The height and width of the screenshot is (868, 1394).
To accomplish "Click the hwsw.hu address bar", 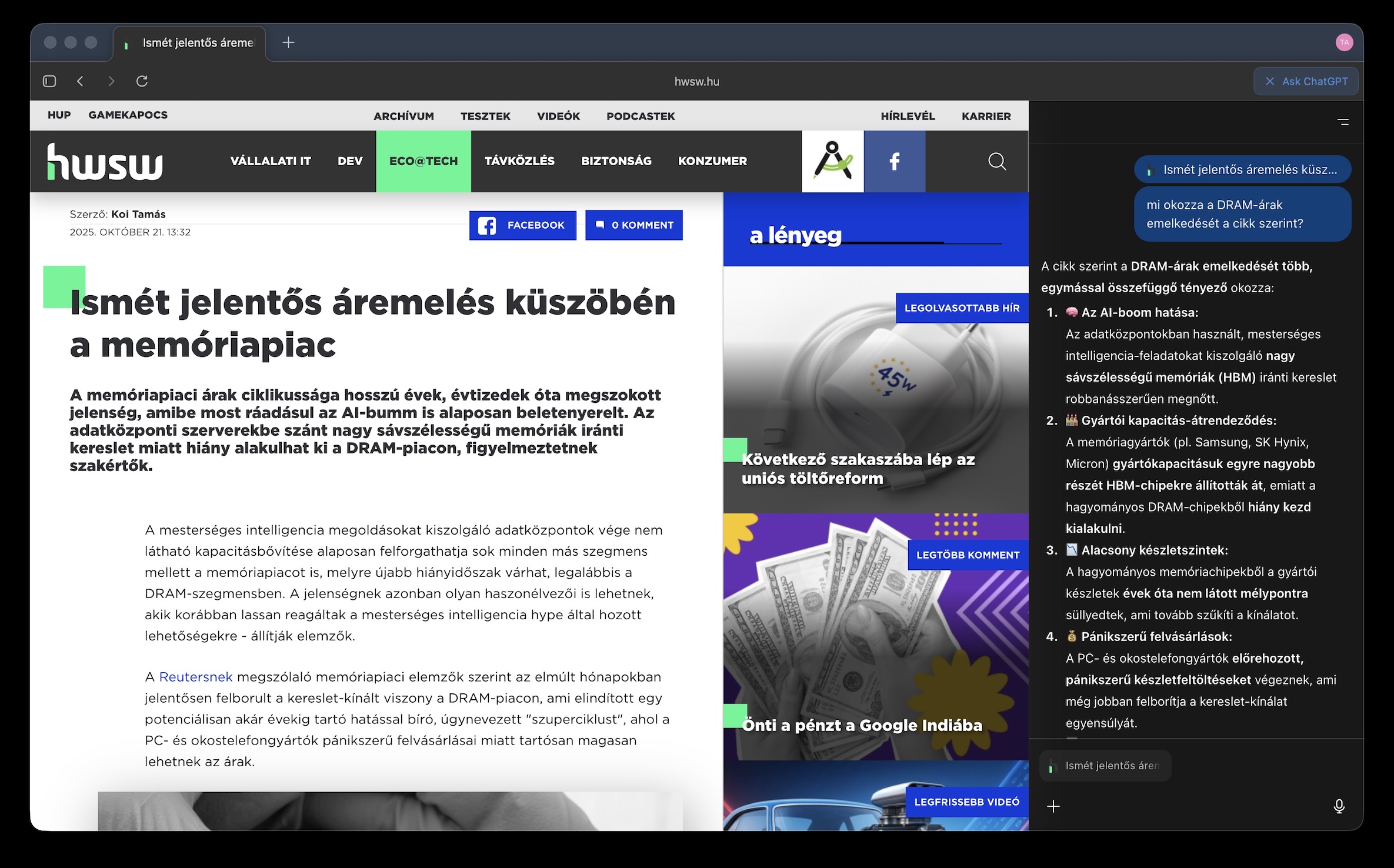I will point(696,82).
